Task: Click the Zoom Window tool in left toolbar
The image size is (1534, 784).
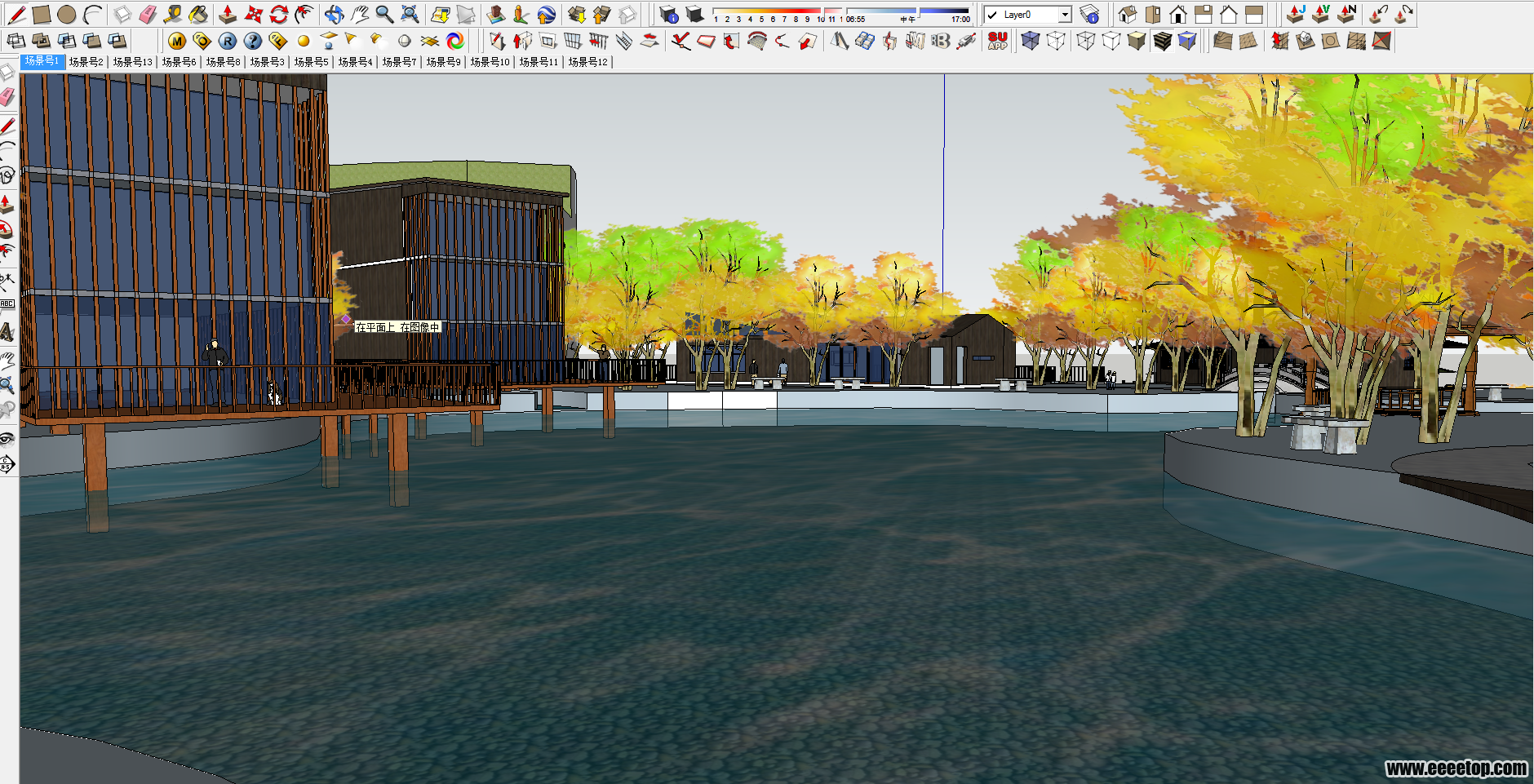Action: click(x=7, y=385)
